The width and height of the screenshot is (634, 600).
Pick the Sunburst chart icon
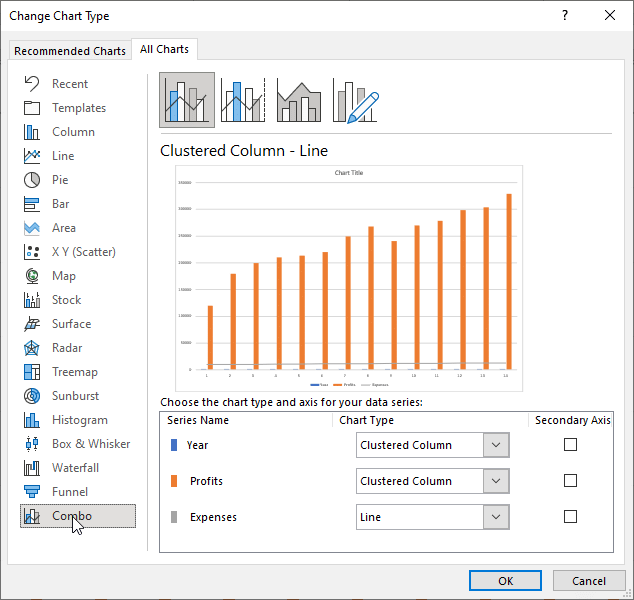pos(32,396)
